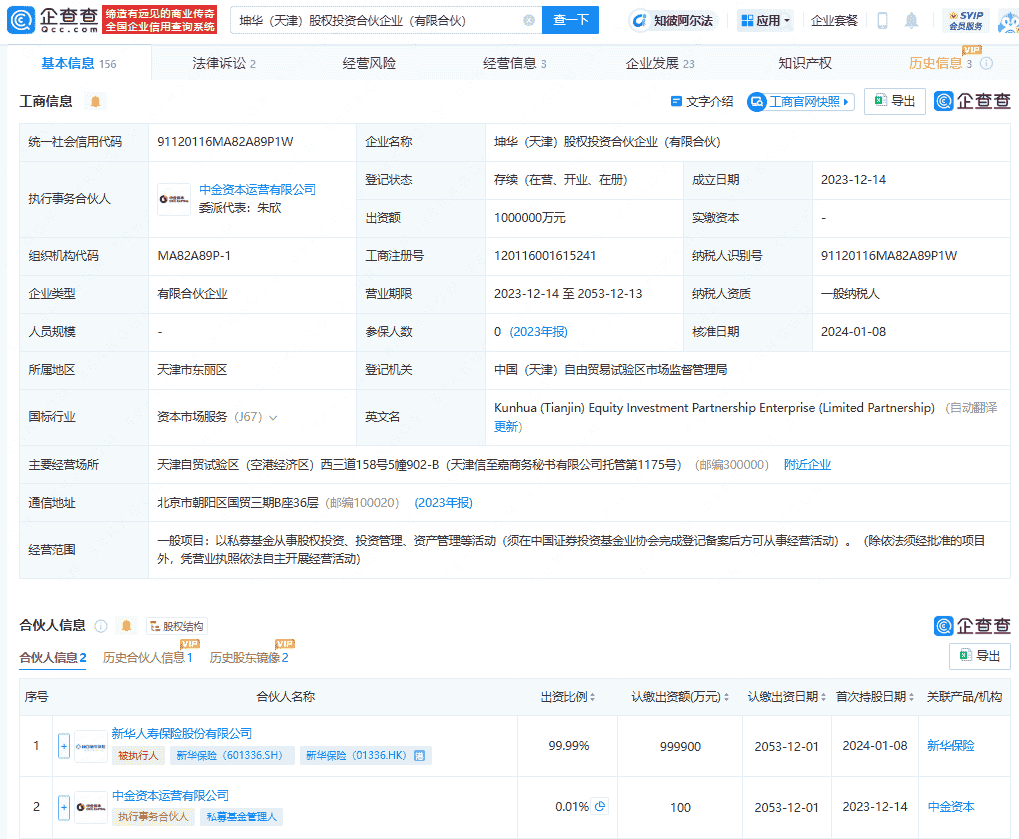Image resolution: width=1019 pixels, height=839 pixels.
Task: Switch to the 法律诉讼 tab
Action: [x=224, y=63]
